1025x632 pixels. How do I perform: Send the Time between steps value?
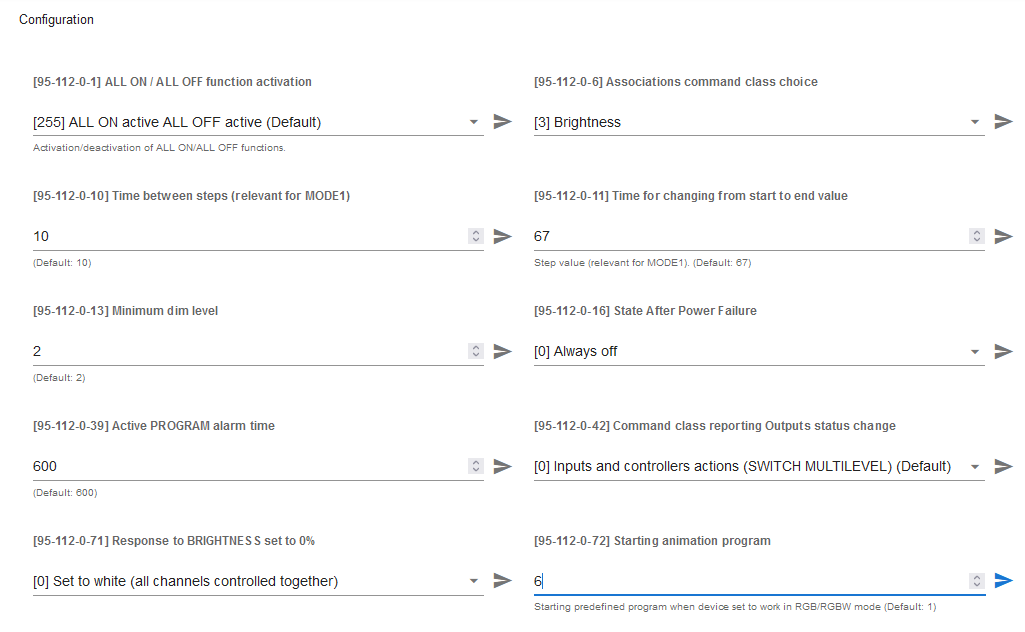click(502, 236)
